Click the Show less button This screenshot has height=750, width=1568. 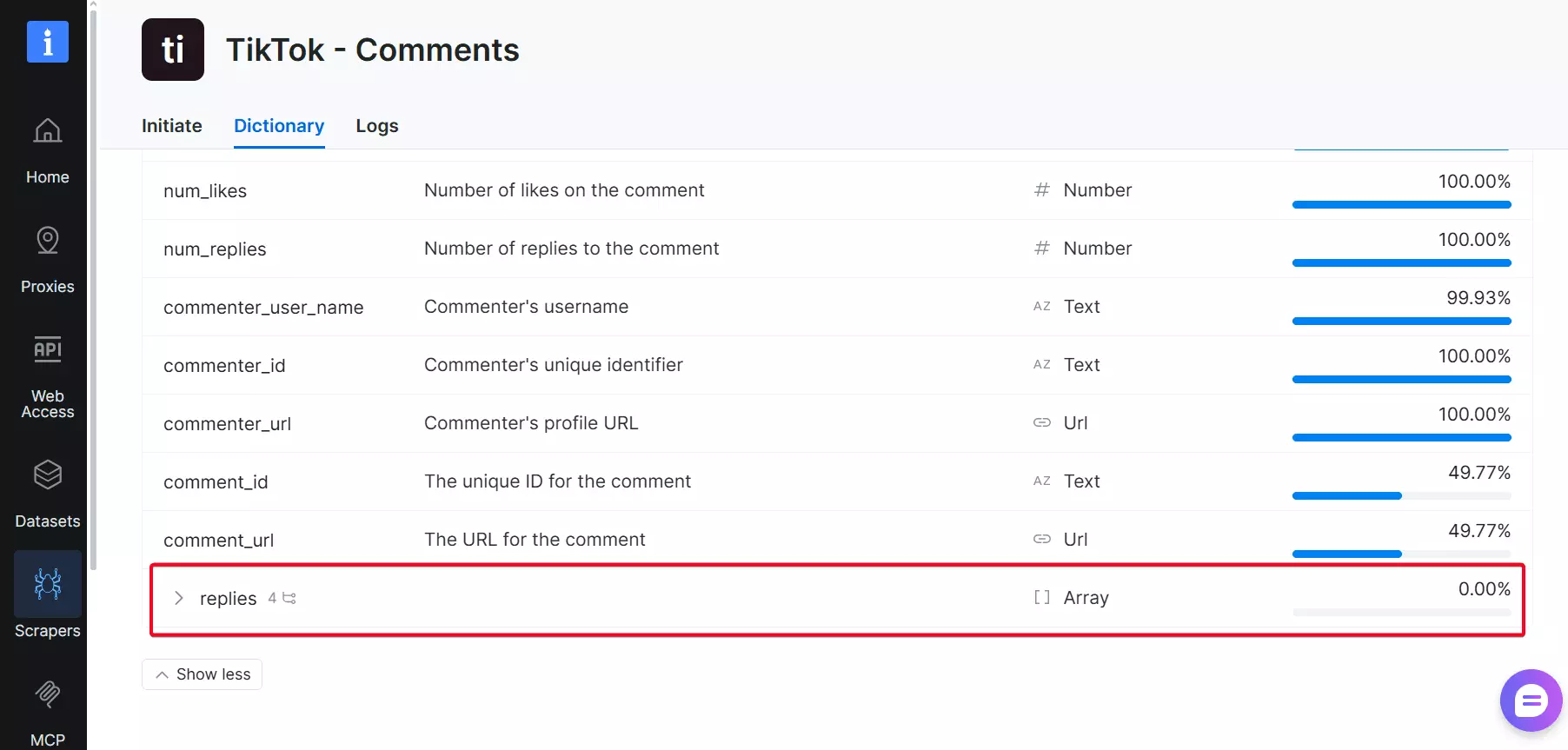point(201,674)
